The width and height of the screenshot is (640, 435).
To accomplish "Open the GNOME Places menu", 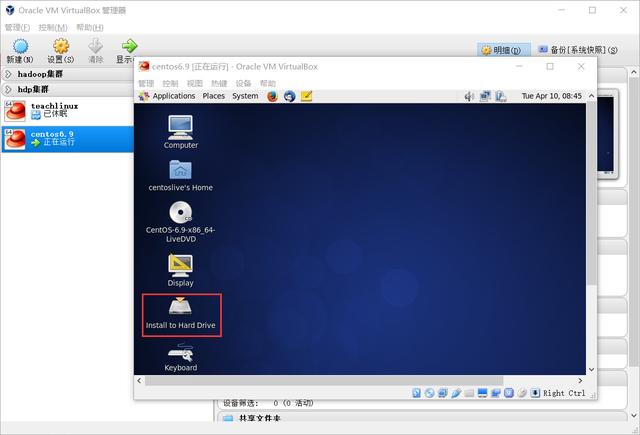I will tap(213, 96).
